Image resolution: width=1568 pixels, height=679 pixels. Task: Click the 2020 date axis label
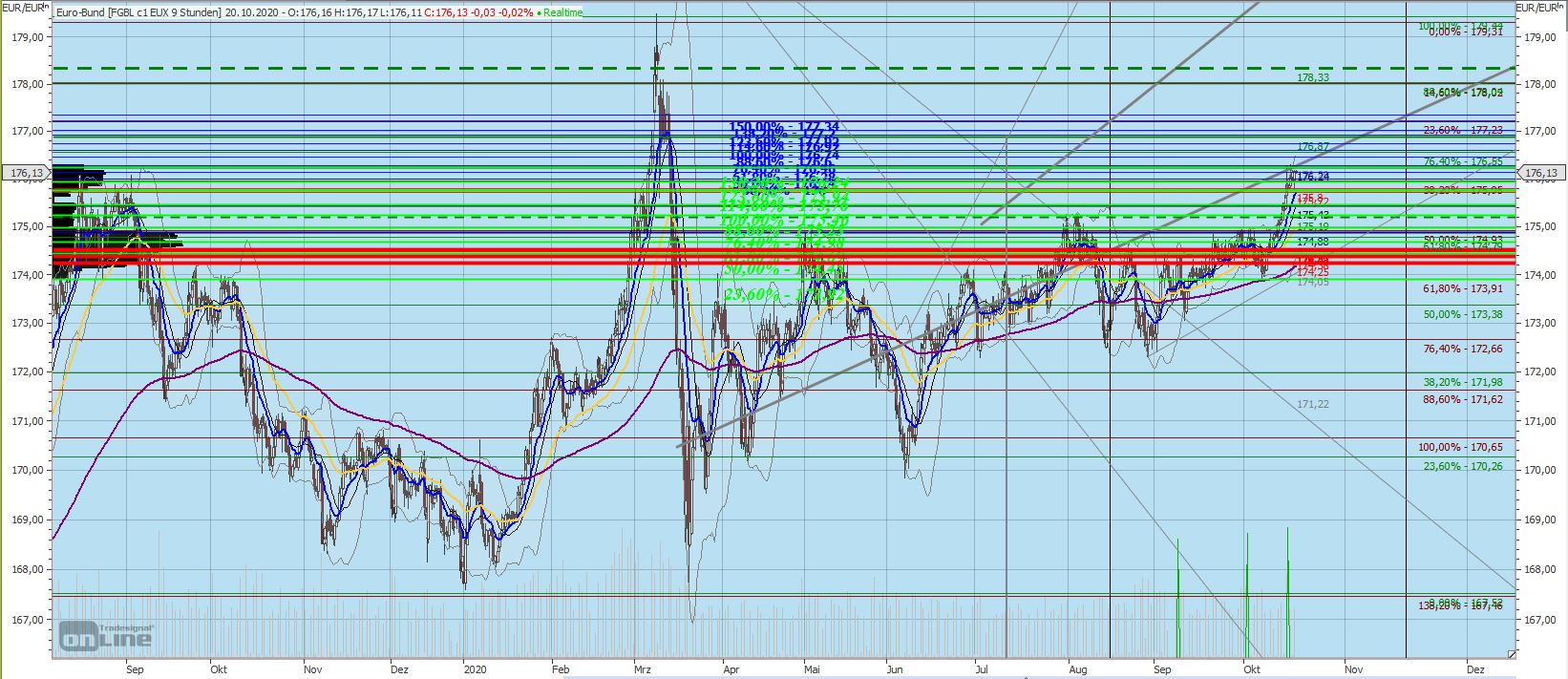[476, 669]
